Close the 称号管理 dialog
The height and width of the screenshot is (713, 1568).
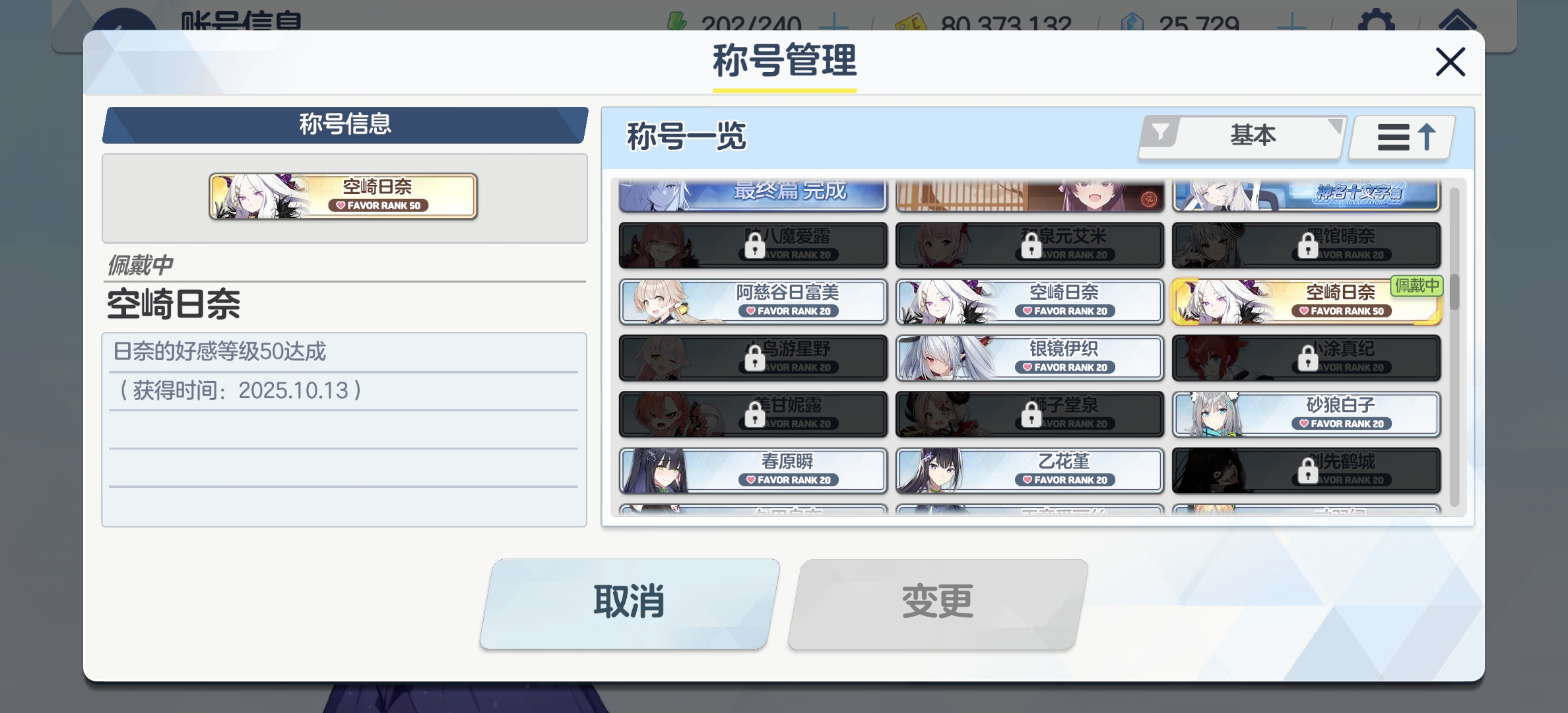(x=1450, y=62)
